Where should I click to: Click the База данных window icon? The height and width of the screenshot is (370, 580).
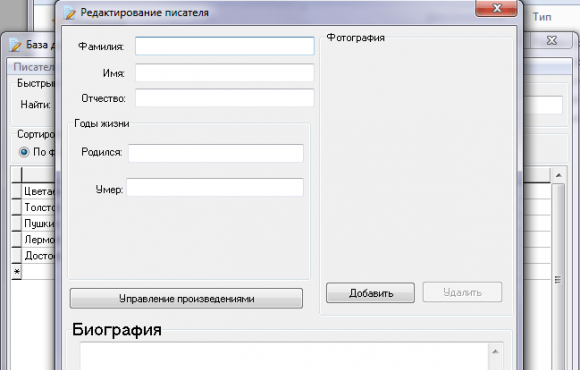click(x=15, y=45)
